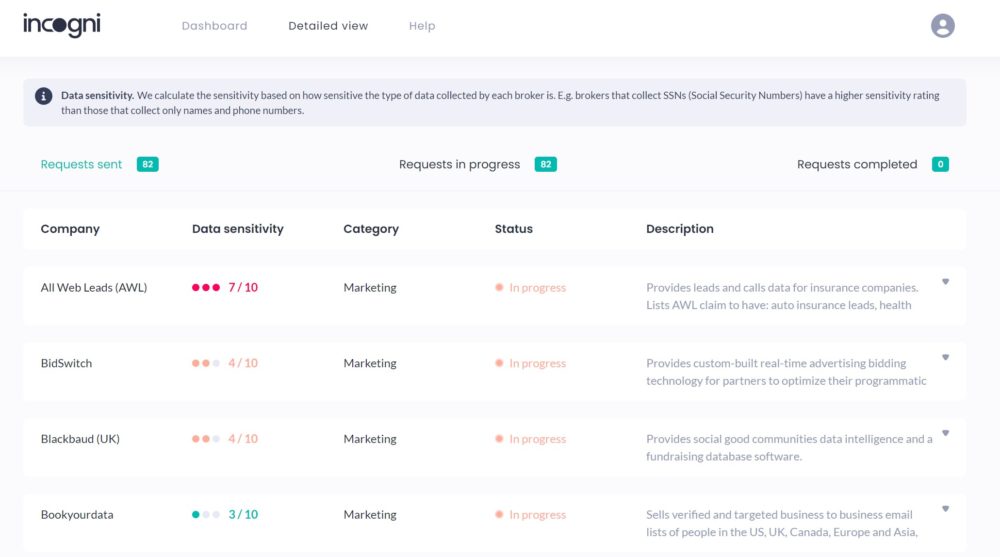Click Marketing category in Bookyourdata row

370,514
